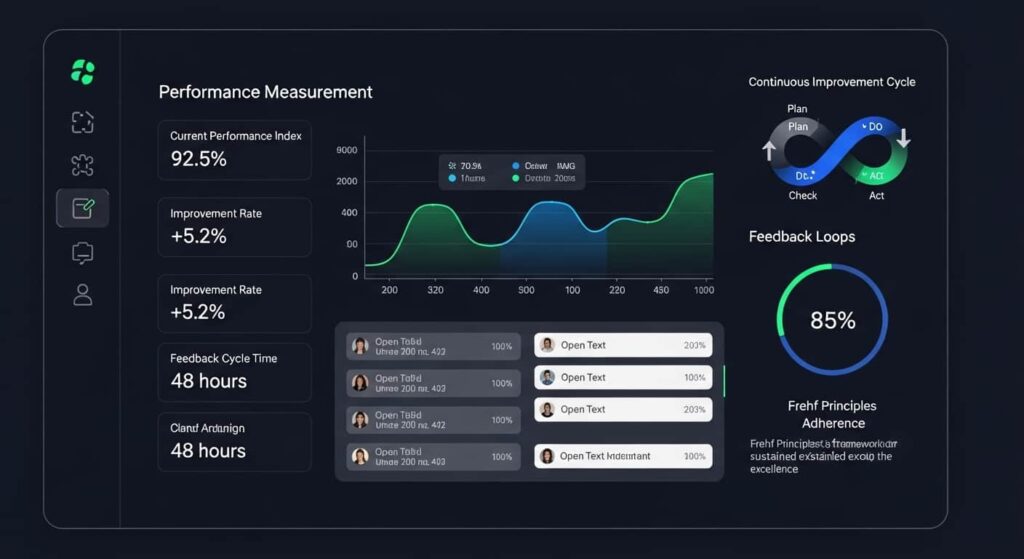Select the Feedback Cycle Time card
This screenshot has width=1024, height=559.
click(234, 371)
